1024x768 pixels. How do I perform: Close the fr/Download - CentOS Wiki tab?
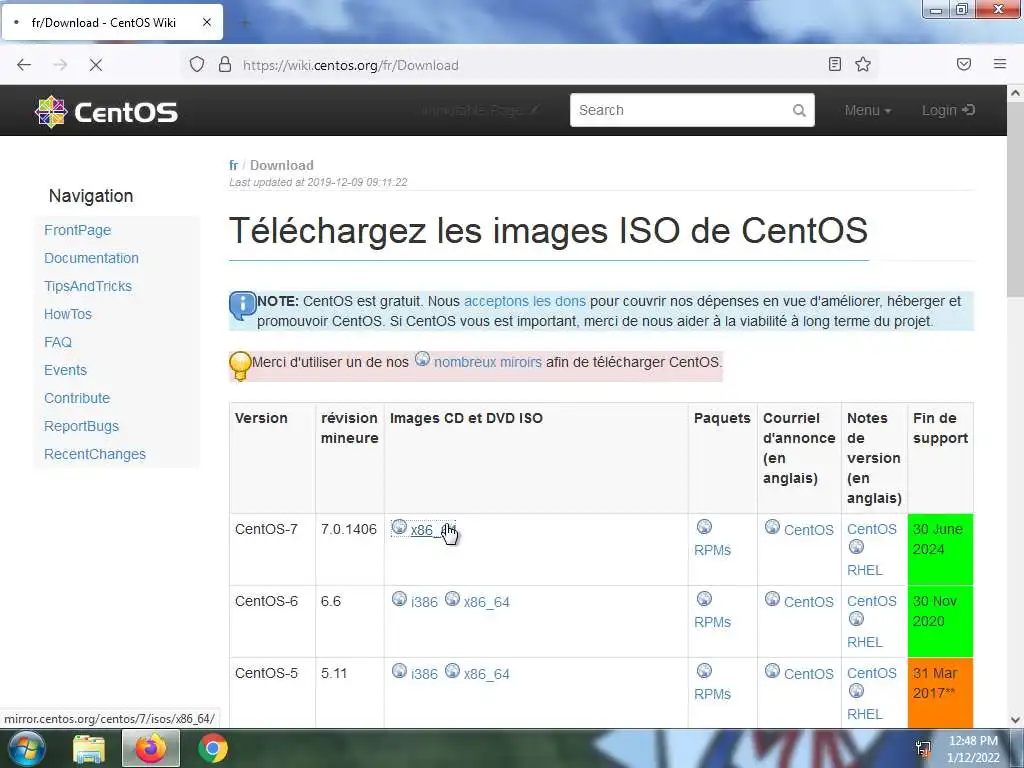pyautogui.click(x=206, y=22)
